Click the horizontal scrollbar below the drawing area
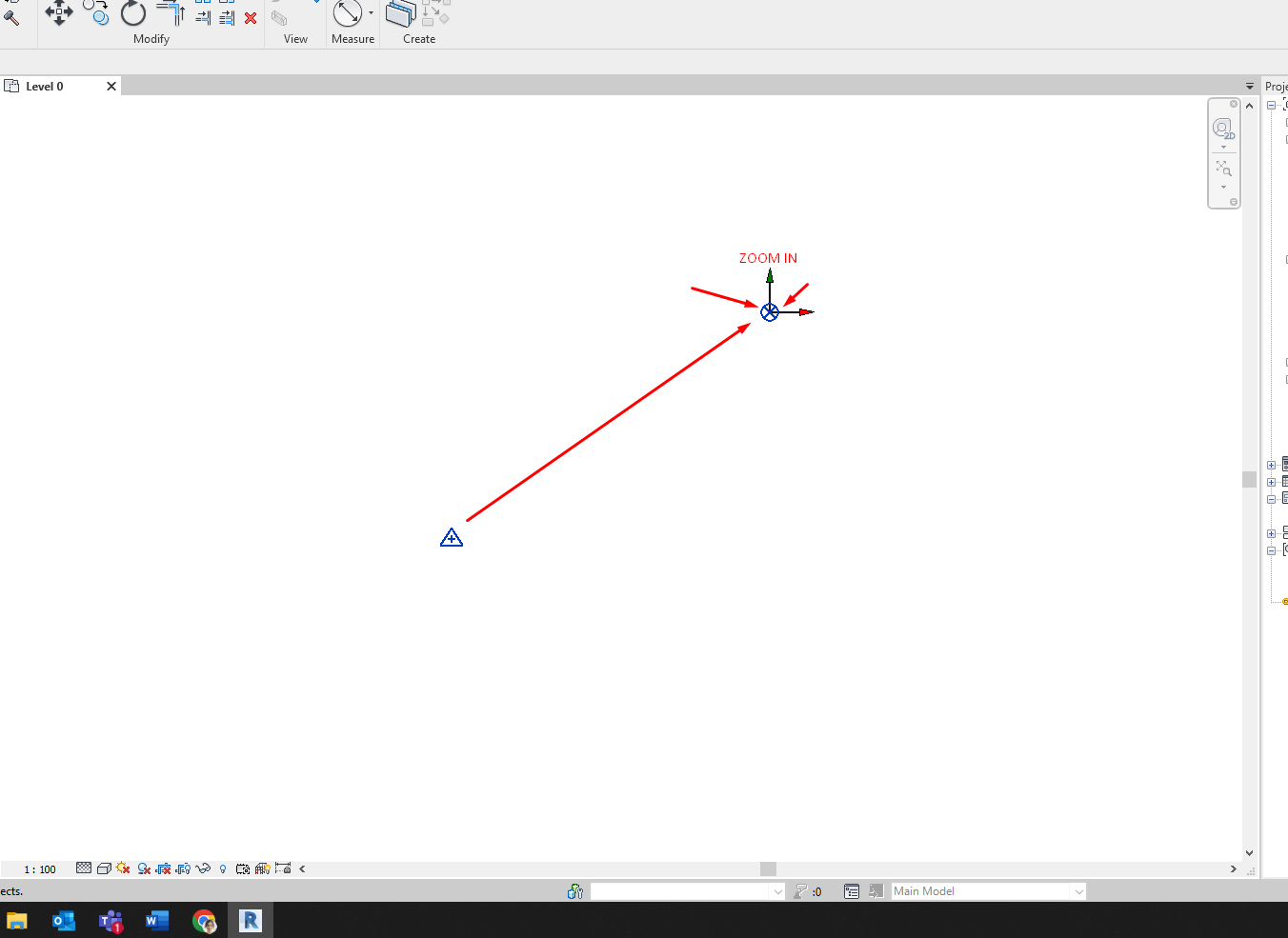The width and height of the screenshot is (1288, 938). [x=767, y=868]
